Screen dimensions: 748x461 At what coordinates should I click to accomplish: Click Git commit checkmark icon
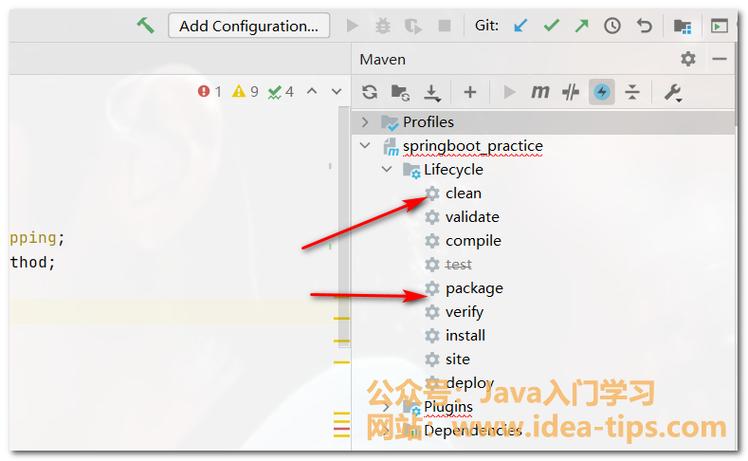point(551,26)
